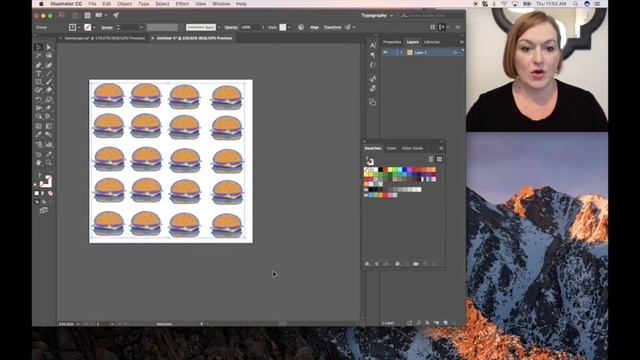640x360 pixels.
Task: Open the Effect menu
Action: click(182, 4)
